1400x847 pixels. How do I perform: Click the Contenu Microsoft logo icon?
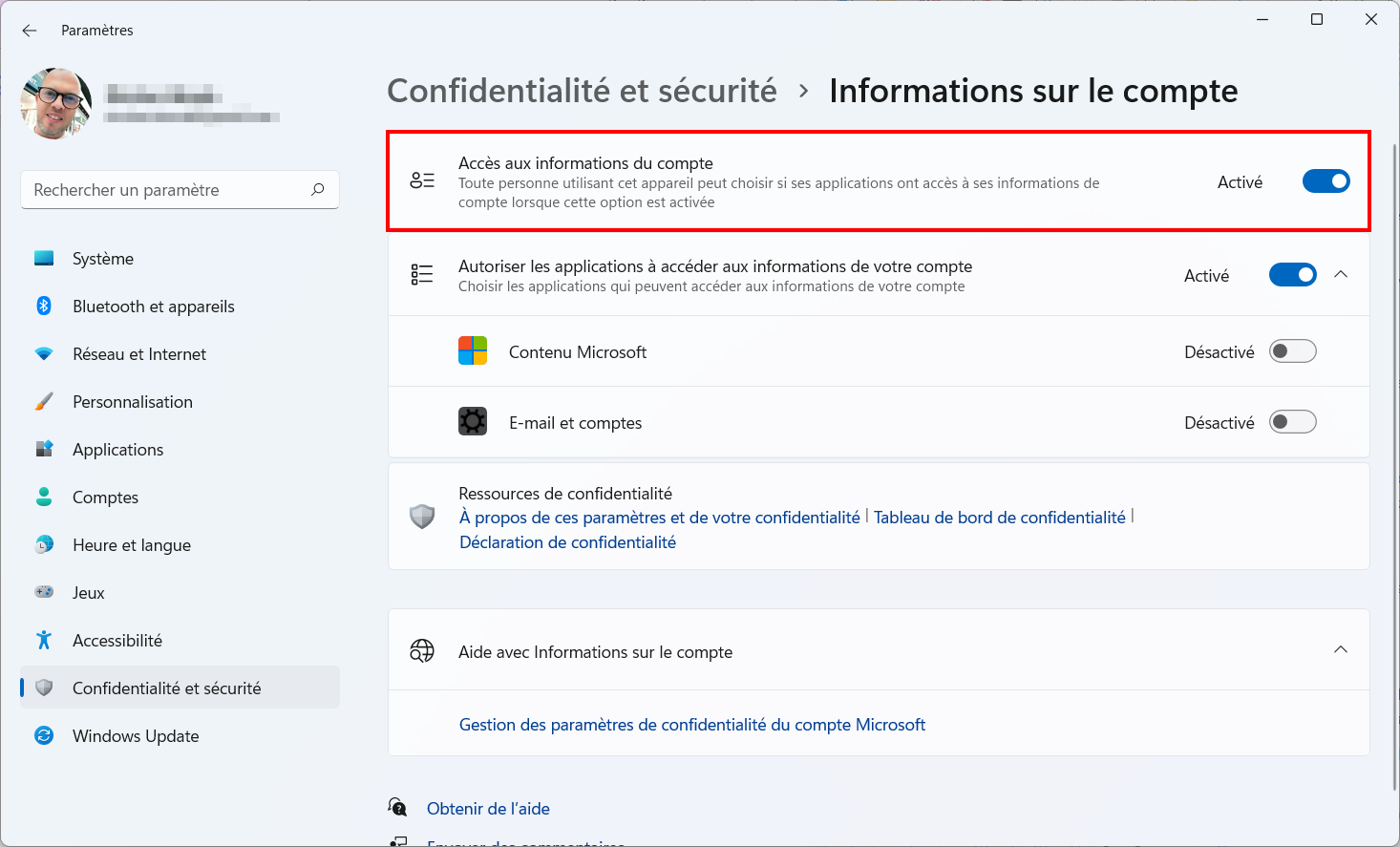click(x=473, y=350)
